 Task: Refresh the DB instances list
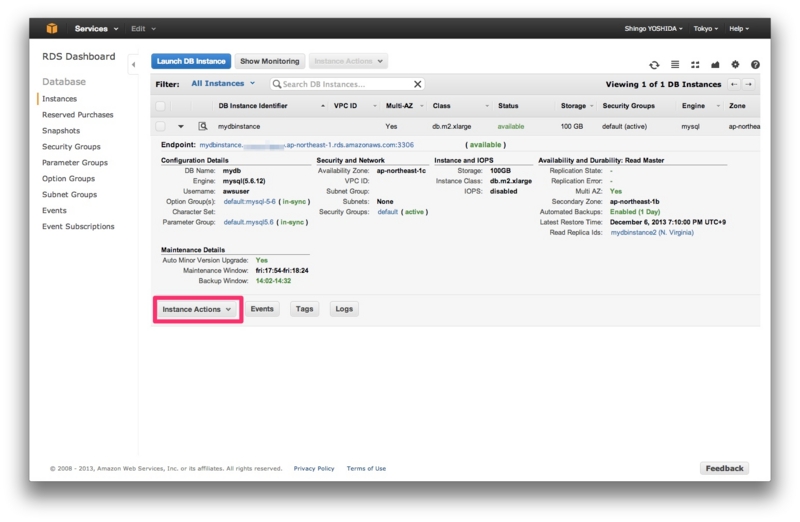[654, 65]
